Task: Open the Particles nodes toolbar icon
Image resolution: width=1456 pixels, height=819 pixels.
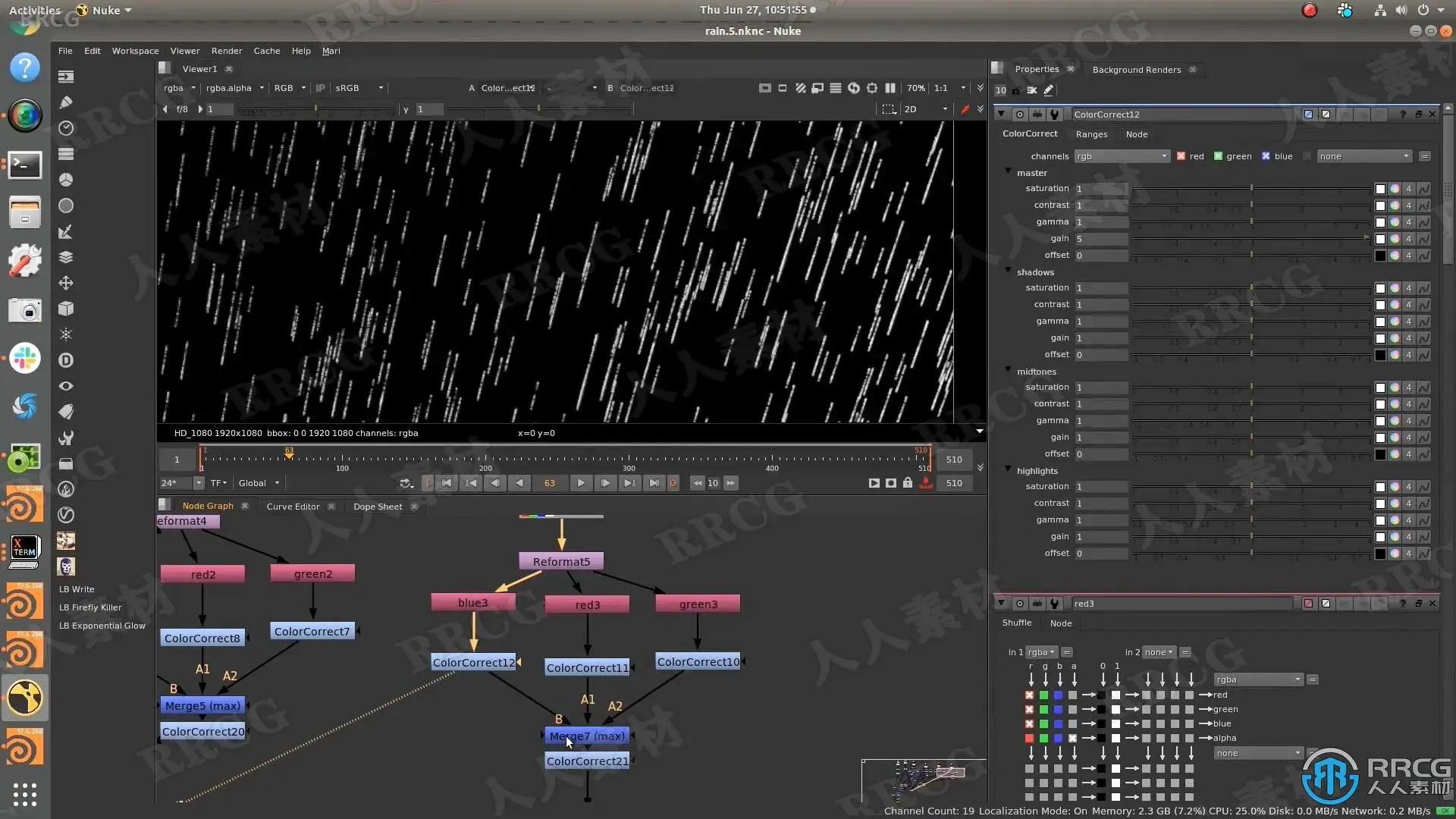Action: tap(66, 334)
